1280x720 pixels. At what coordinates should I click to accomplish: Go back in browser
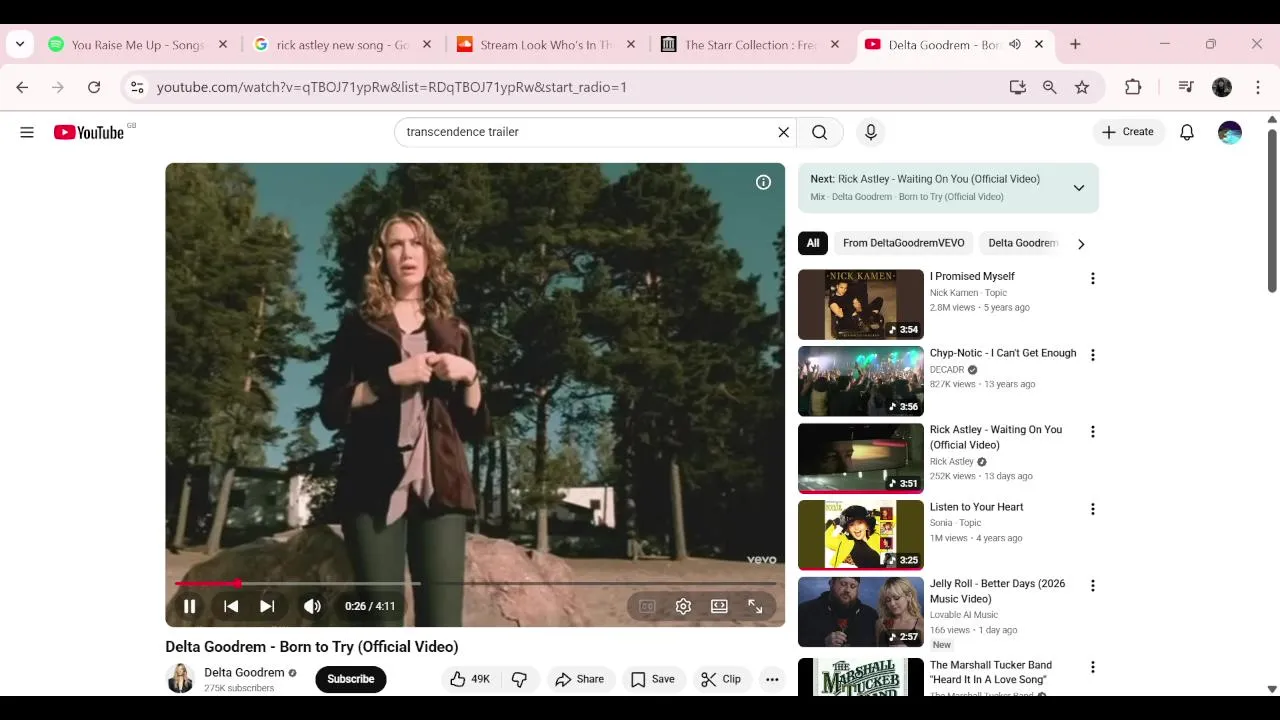tap(22, 87)
